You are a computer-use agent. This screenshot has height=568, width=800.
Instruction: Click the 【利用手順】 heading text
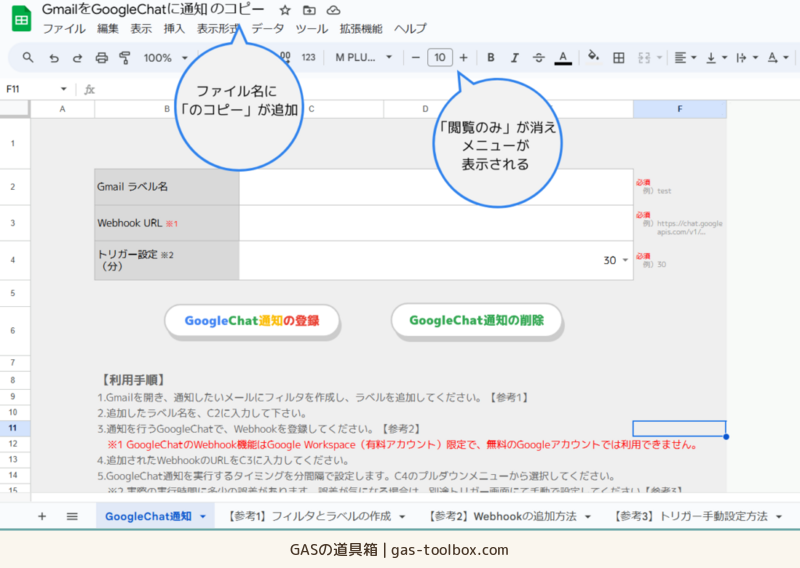(133, 380)
